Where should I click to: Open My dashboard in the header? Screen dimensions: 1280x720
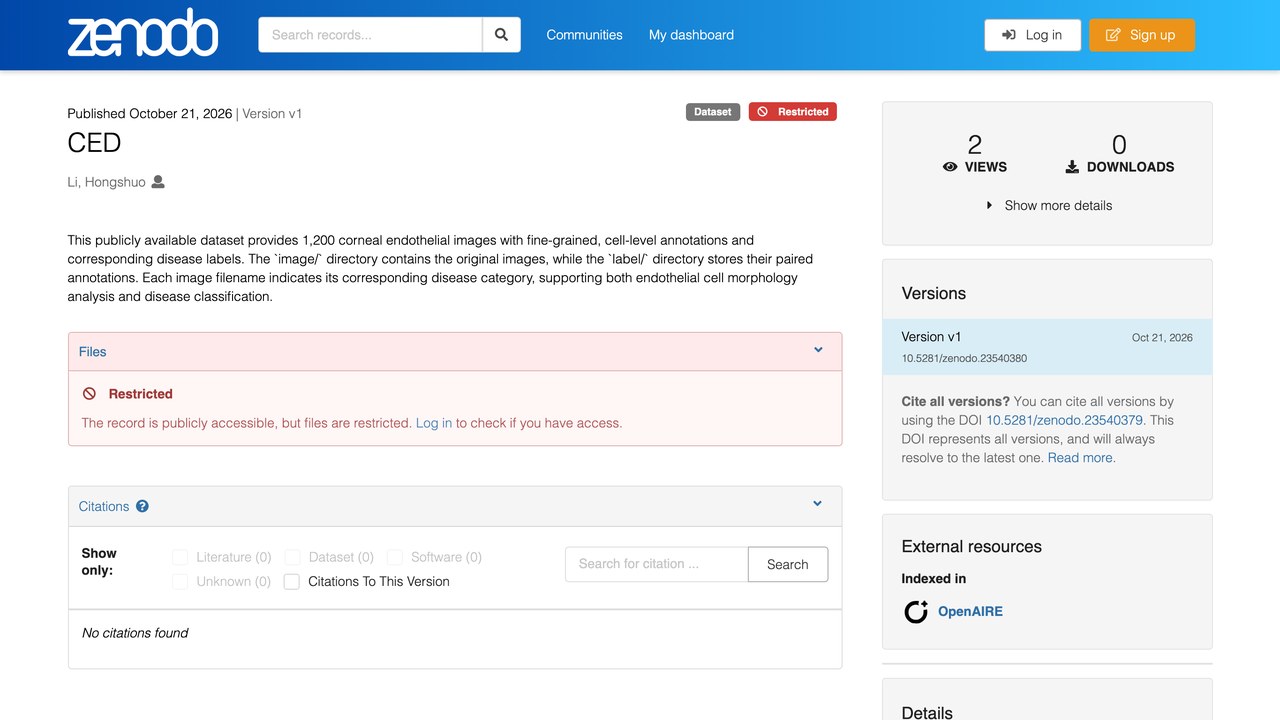click(691, 35)
